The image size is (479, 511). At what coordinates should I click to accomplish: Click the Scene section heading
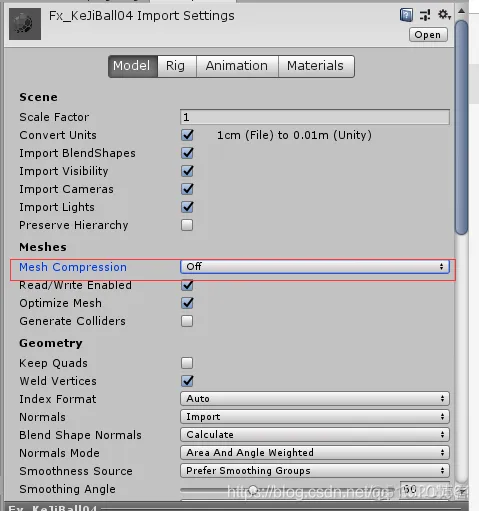tap(38, 97)
